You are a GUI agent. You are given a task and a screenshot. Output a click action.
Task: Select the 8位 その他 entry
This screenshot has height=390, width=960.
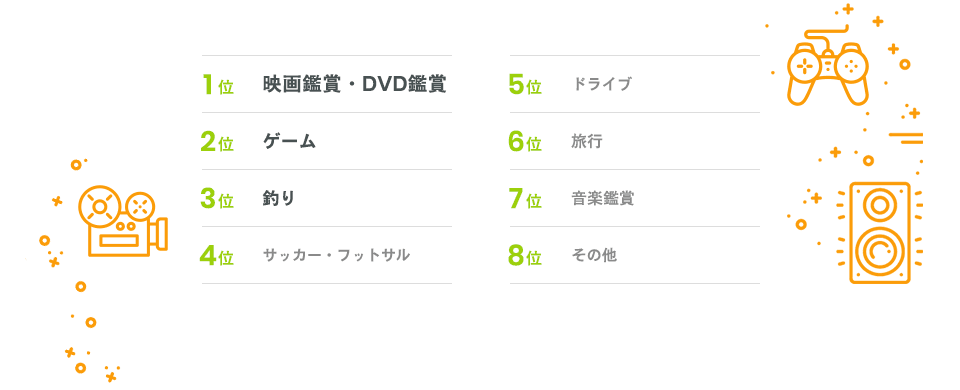(635, 255)
